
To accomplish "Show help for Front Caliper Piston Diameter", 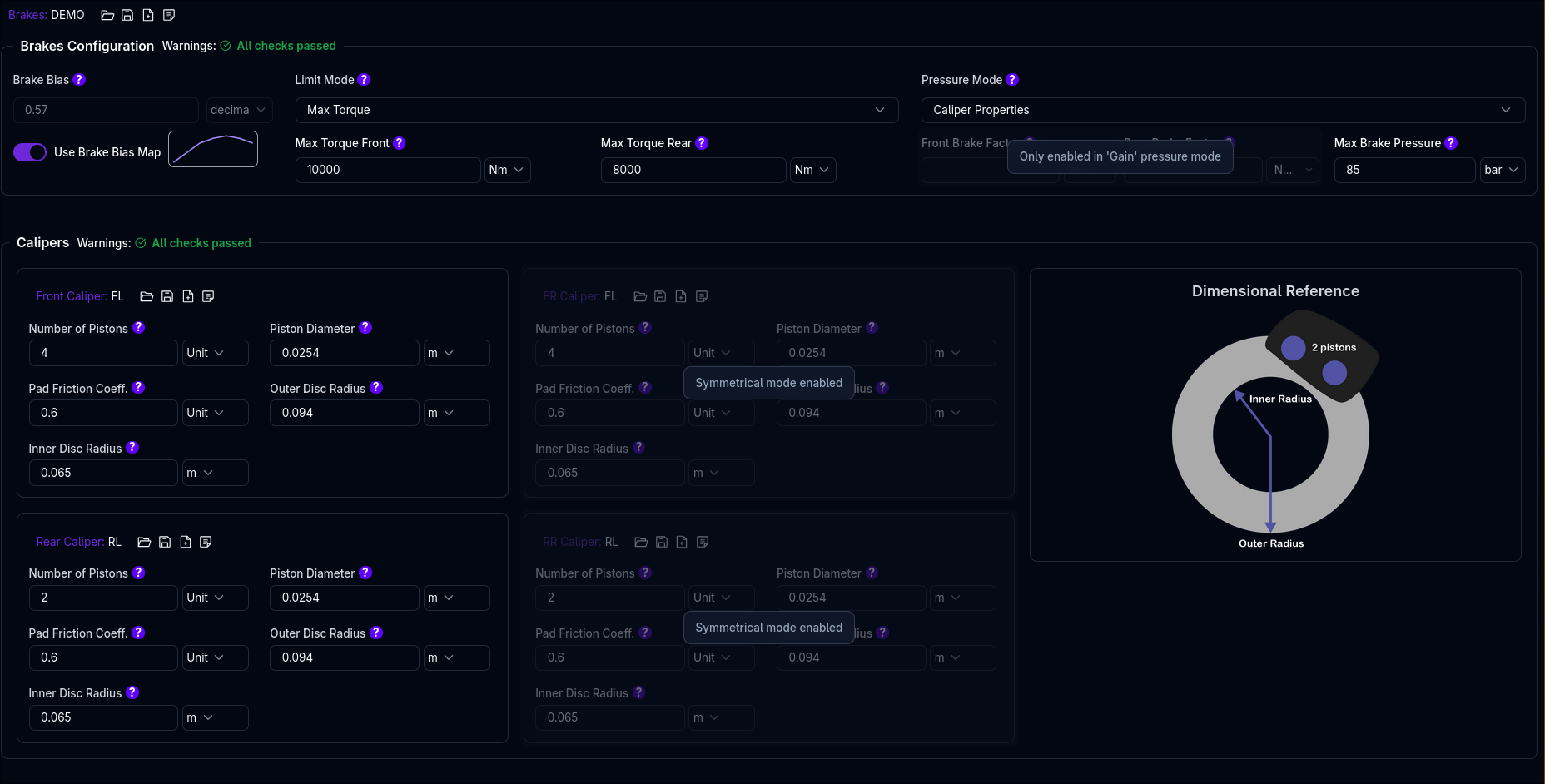I will [x=365, y=328].
